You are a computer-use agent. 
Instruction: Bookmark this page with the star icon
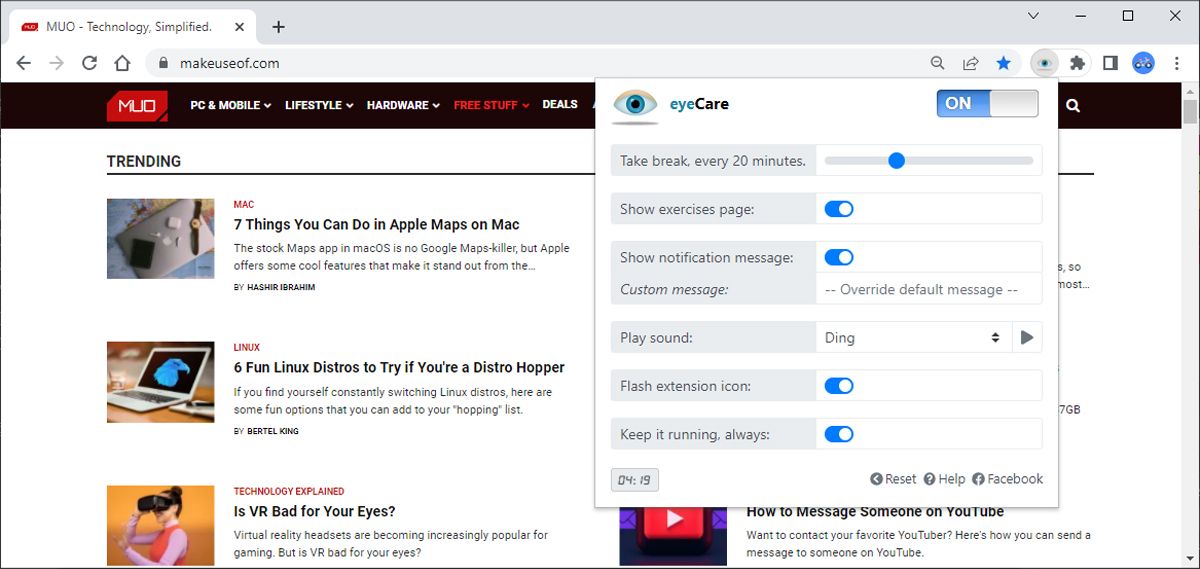(1003, 63)
